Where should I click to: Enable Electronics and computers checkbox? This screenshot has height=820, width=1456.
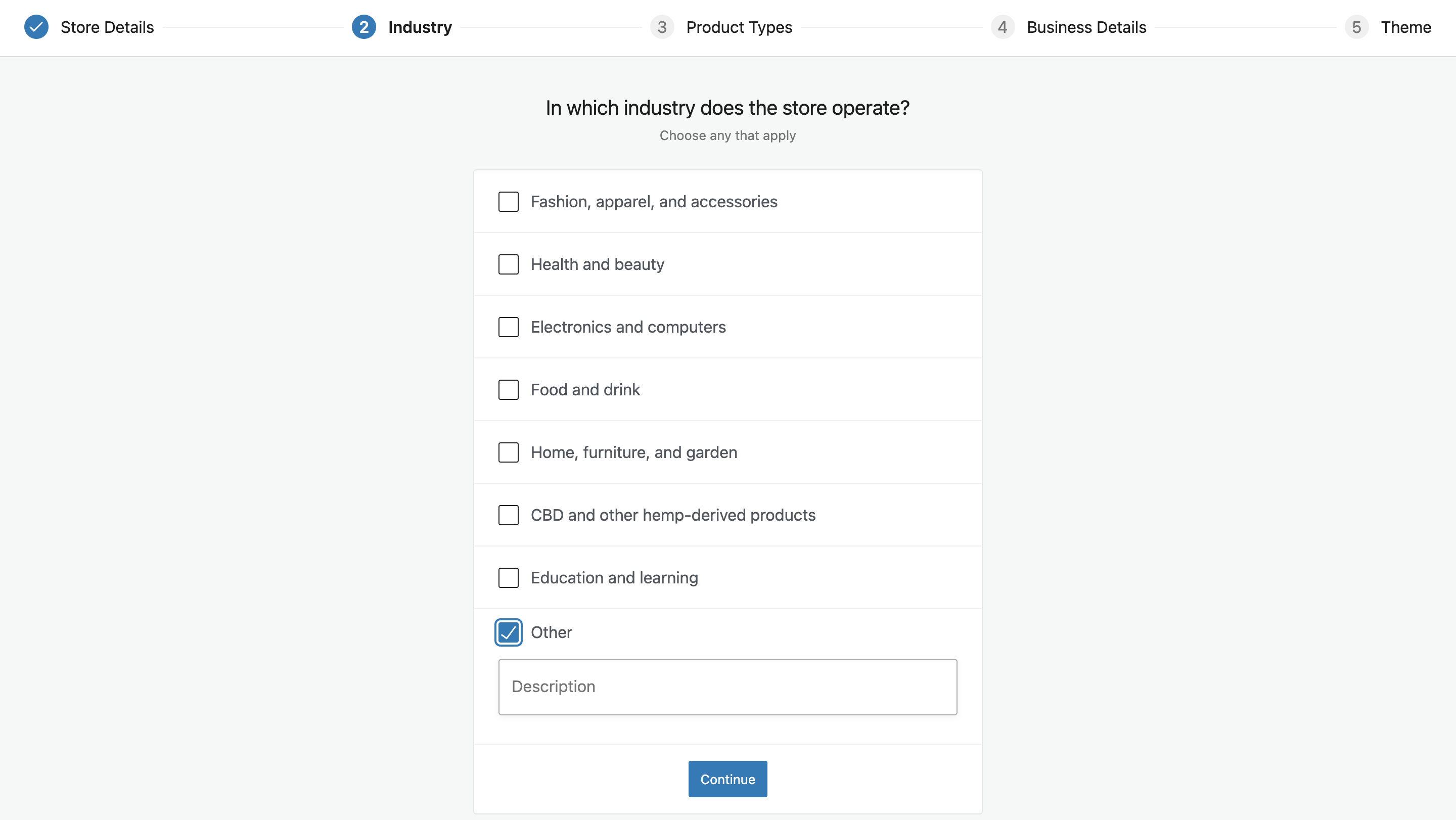(508, 327)
